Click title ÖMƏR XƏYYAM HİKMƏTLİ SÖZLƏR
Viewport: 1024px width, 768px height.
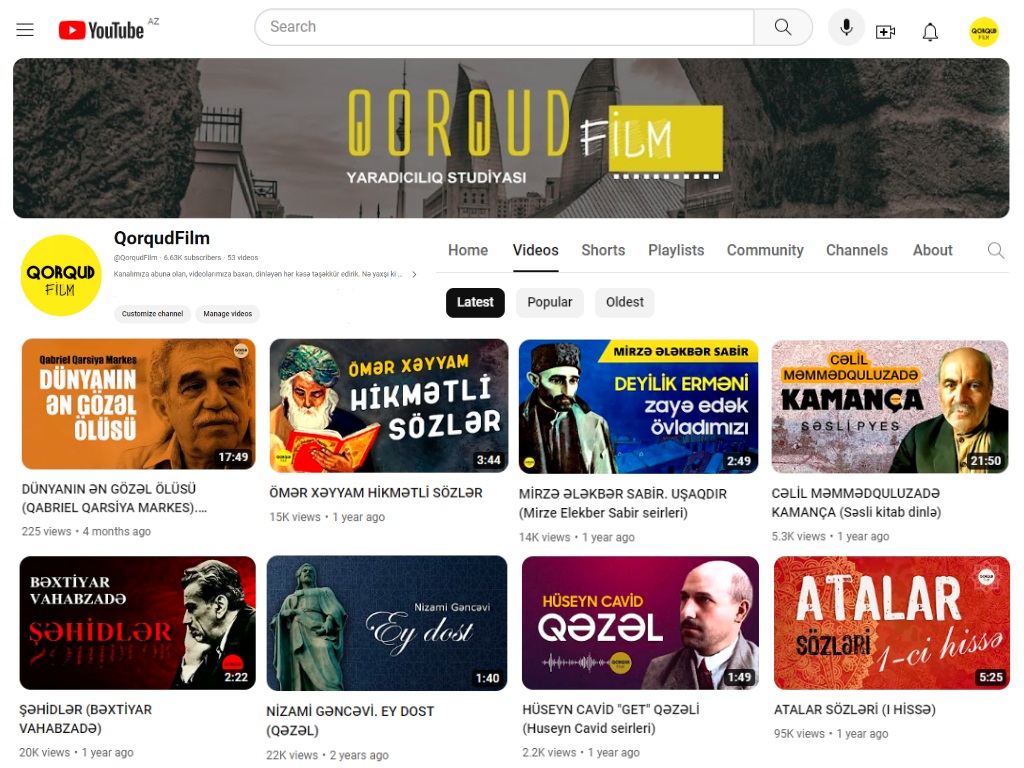point(376,493)
